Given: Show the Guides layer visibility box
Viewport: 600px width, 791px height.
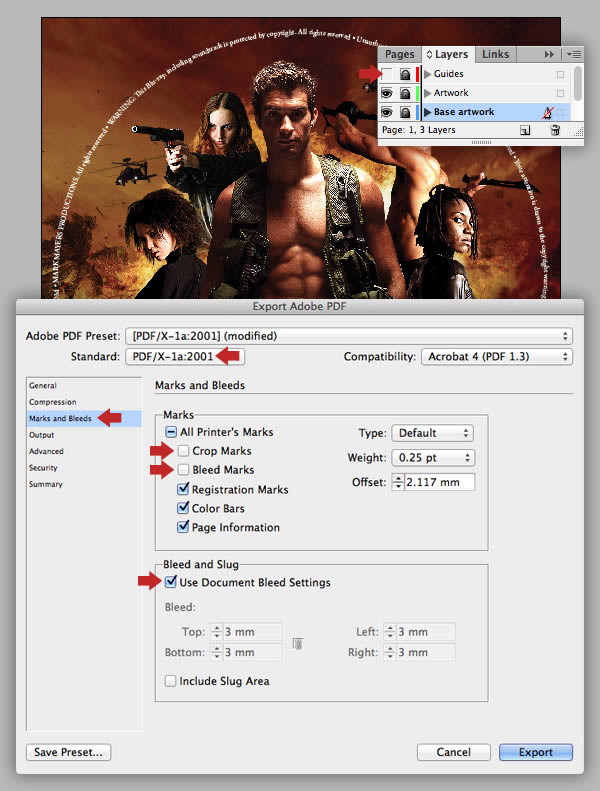Looking at the screenshot, I should click(387, 74).
